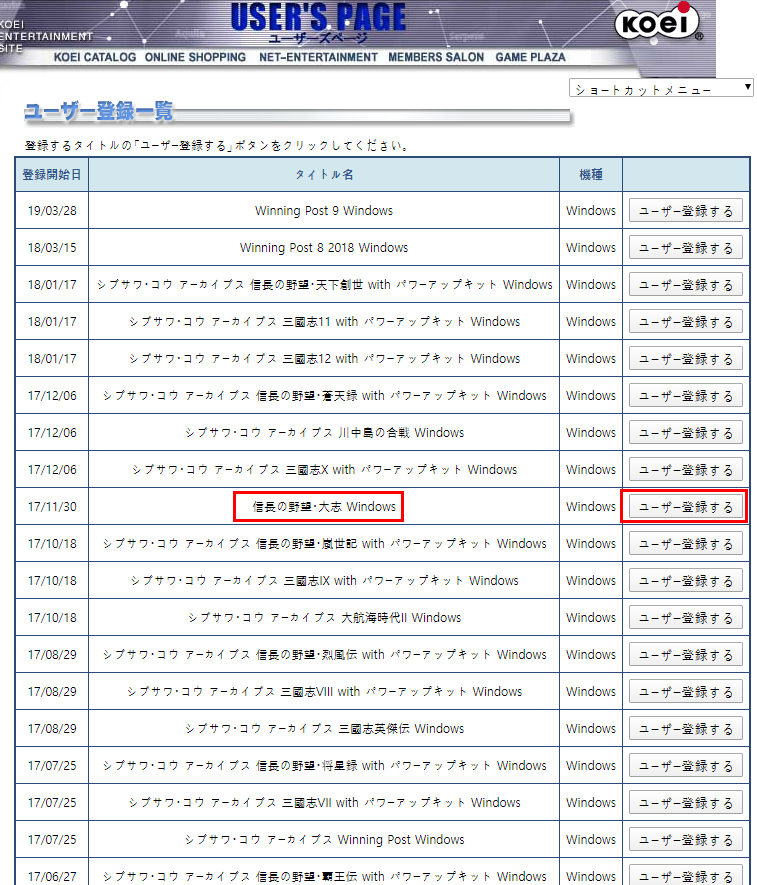This screenshot has width=757, height=885.
Task: Select title アーカイブス 三國志英傑伝 Windows
Action: click(325, 729)
